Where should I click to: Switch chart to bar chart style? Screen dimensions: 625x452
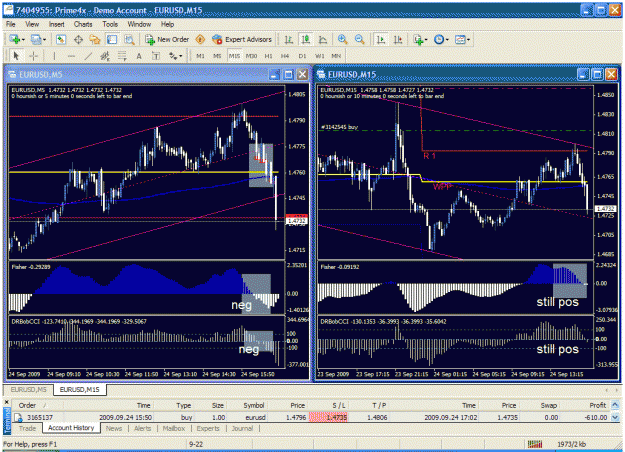[289, 39]
